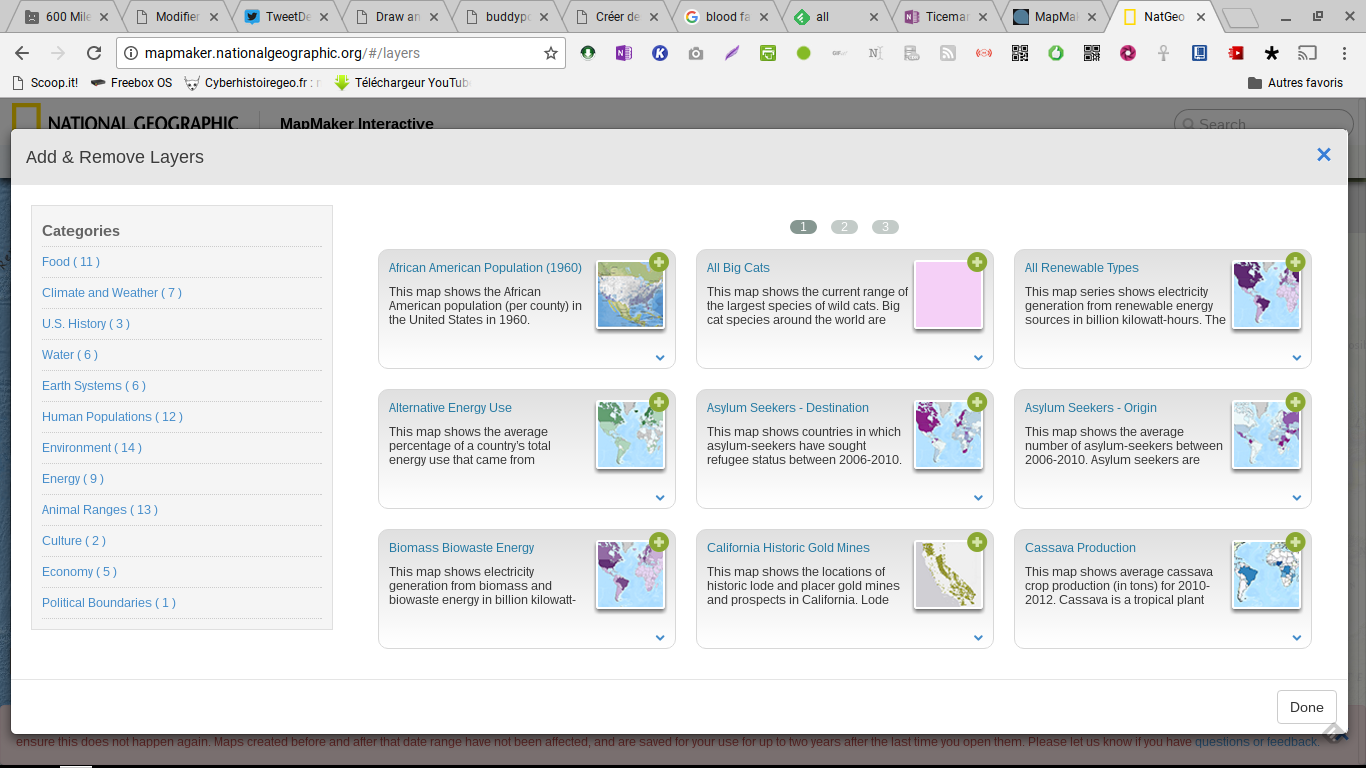The width and height of the screenshot is (1366, 768).
Task: Expand the California Historic Gold Mines description
Action: 978,638
